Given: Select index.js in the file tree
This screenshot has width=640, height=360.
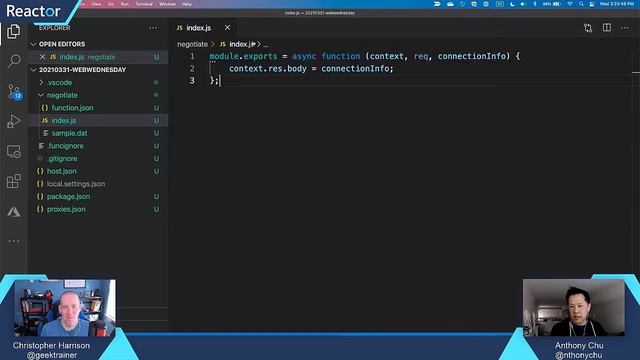Looking at the screenshot, I should click(98, 120).
